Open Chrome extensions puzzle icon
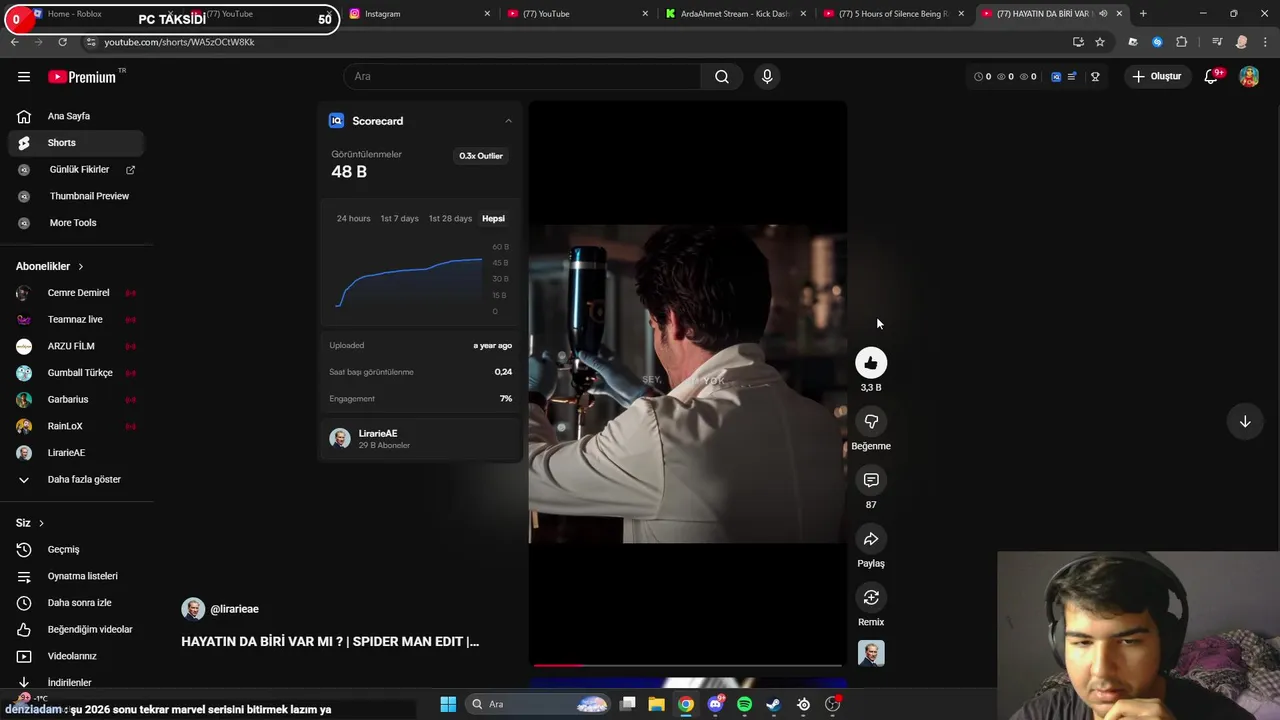The height and width of the screenshot is (720, 1280). [1181, 42]
